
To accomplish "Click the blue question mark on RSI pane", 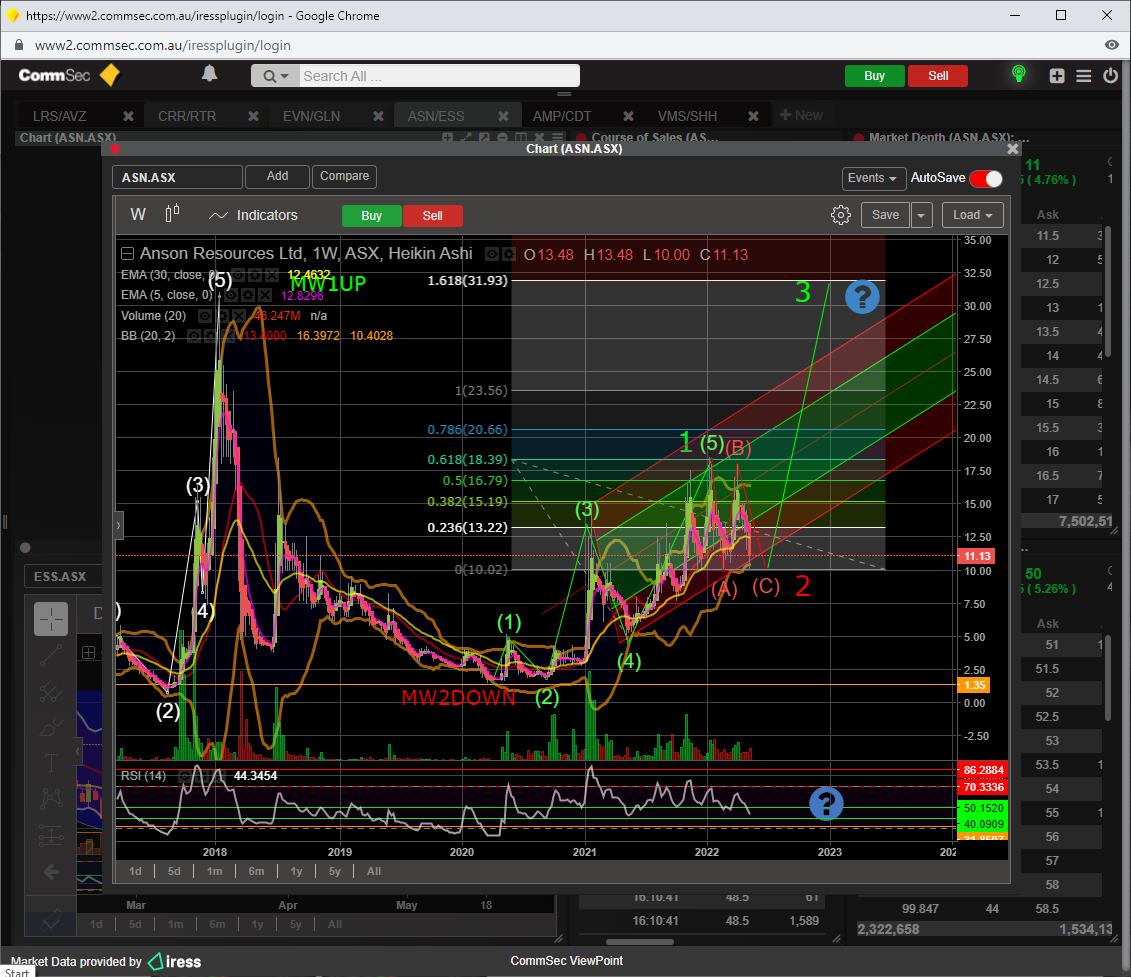I will click(x=826, y=803).
